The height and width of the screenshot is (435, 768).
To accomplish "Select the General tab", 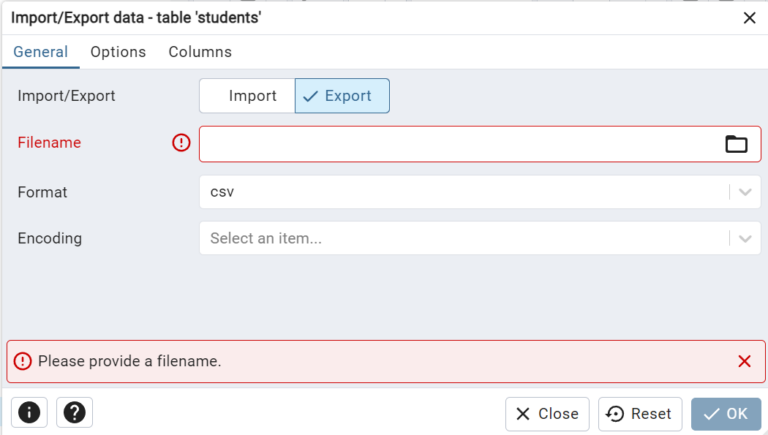I will (x=40, y=52).
